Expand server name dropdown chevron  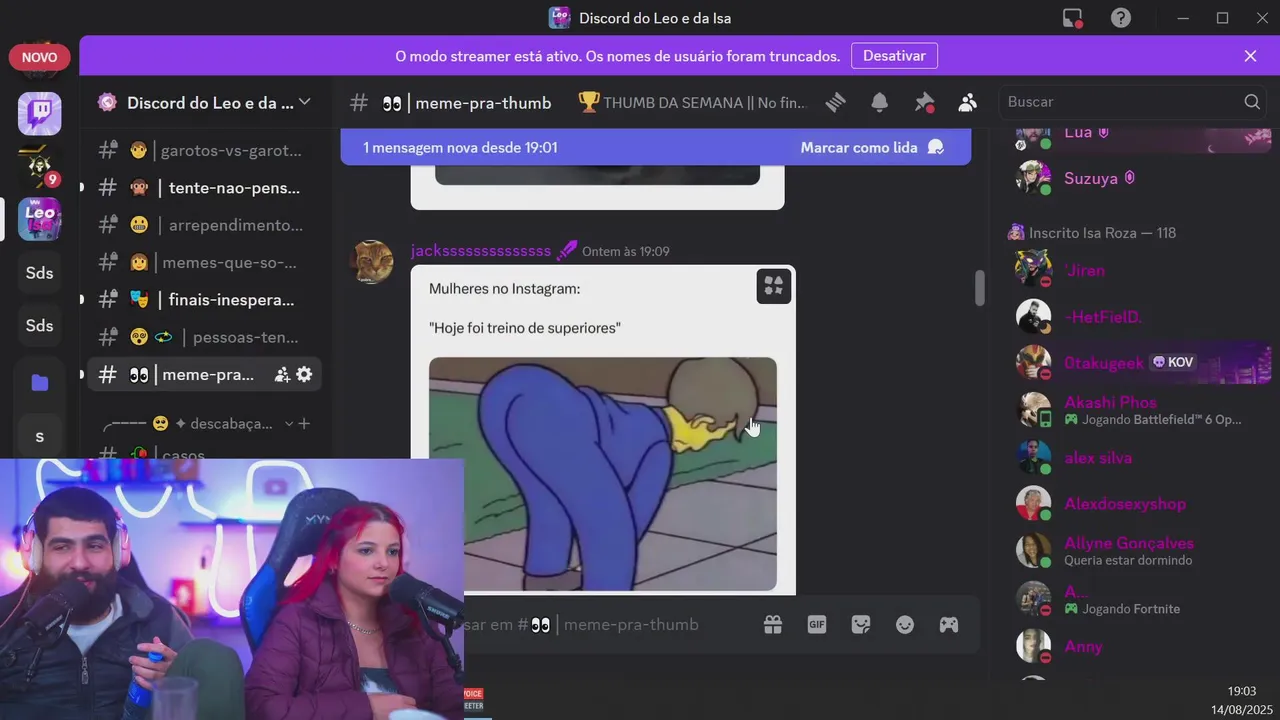tap(305, 102)
